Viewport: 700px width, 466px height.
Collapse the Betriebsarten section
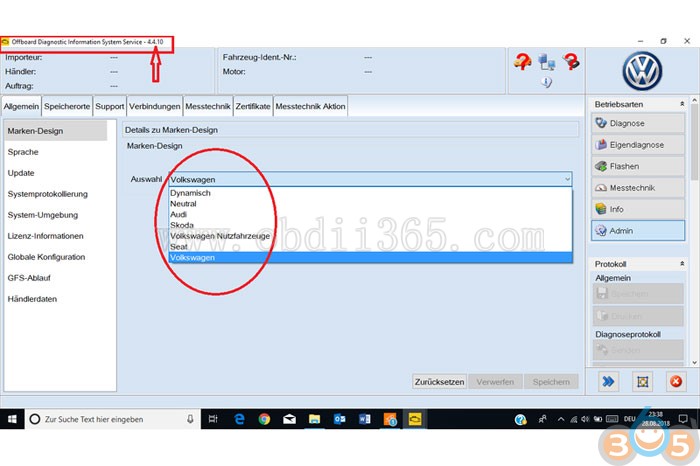click(x=682, y=104)
